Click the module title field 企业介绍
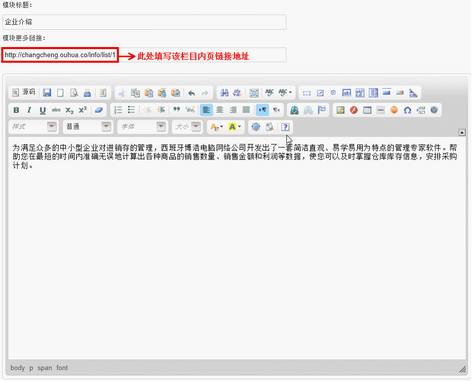This screenshot has height=381, width=472. pyautogui.click(x=144, y=22)
